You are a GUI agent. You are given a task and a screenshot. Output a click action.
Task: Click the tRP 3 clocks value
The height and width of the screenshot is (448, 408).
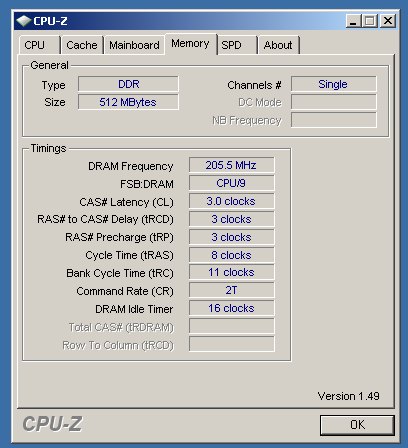coord(232,237)
